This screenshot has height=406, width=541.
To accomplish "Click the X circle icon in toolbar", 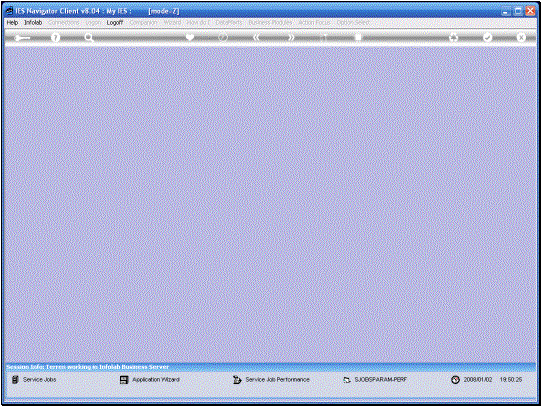I will (x=521, y=37).
